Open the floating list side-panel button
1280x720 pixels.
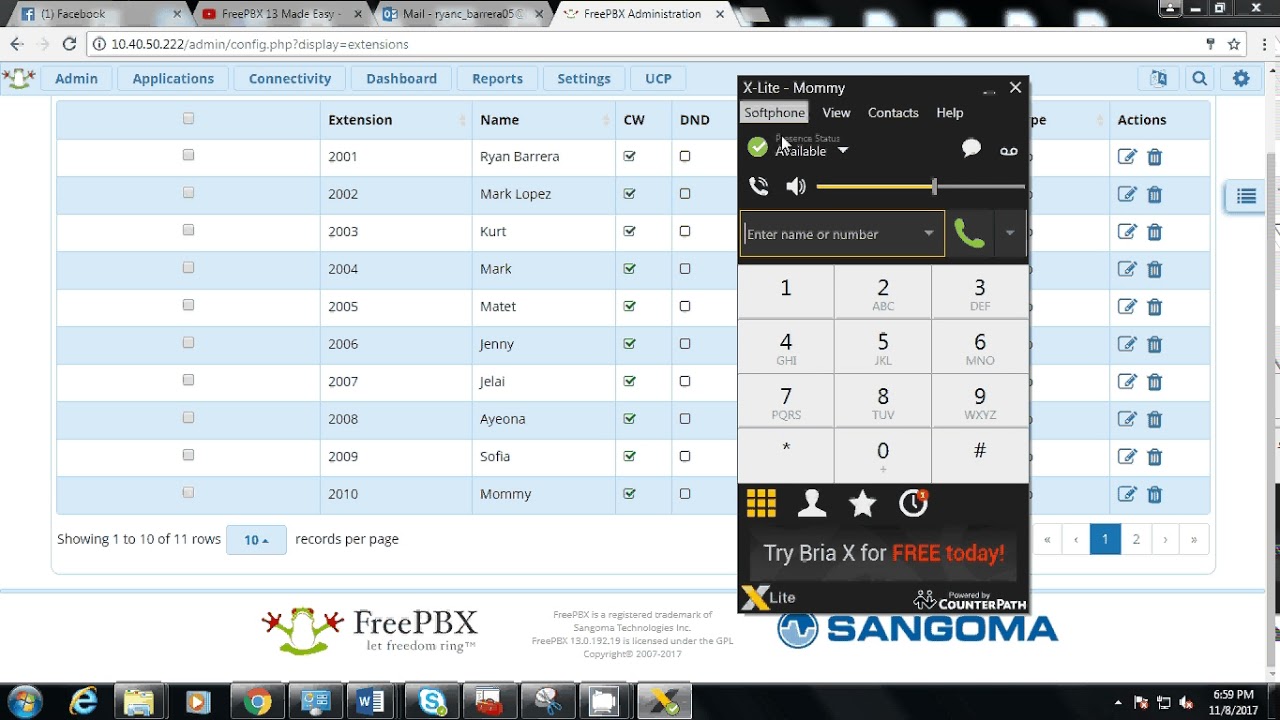point(1246,196)
